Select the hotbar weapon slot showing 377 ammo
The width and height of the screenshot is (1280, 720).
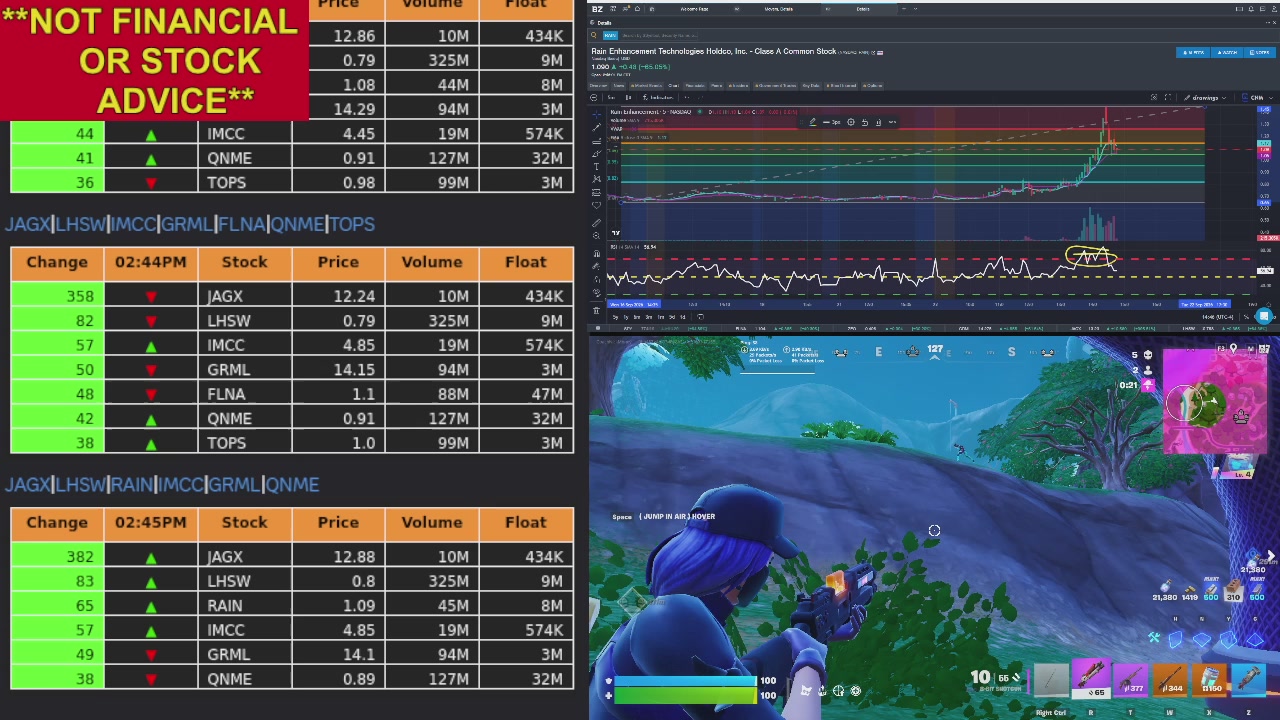coord(1130,680)
